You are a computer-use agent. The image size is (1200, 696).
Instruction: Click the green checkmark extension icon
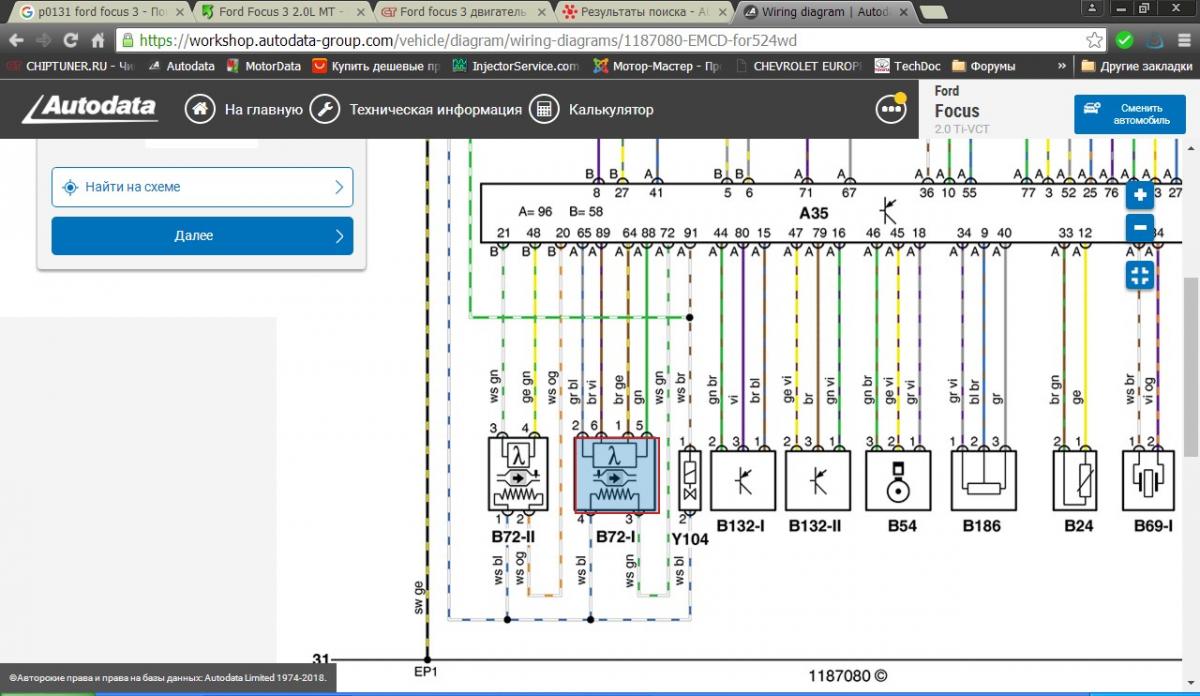pos(1125,41)
